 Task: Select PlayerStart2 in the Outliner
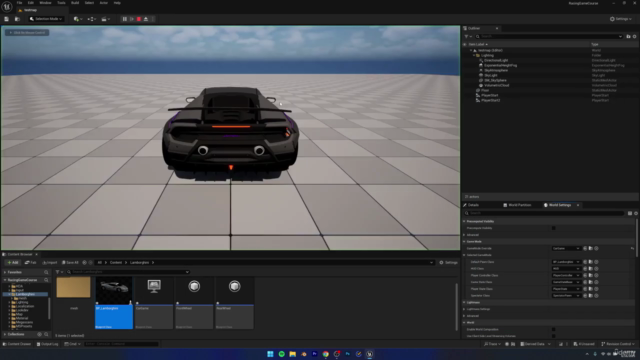491,100
